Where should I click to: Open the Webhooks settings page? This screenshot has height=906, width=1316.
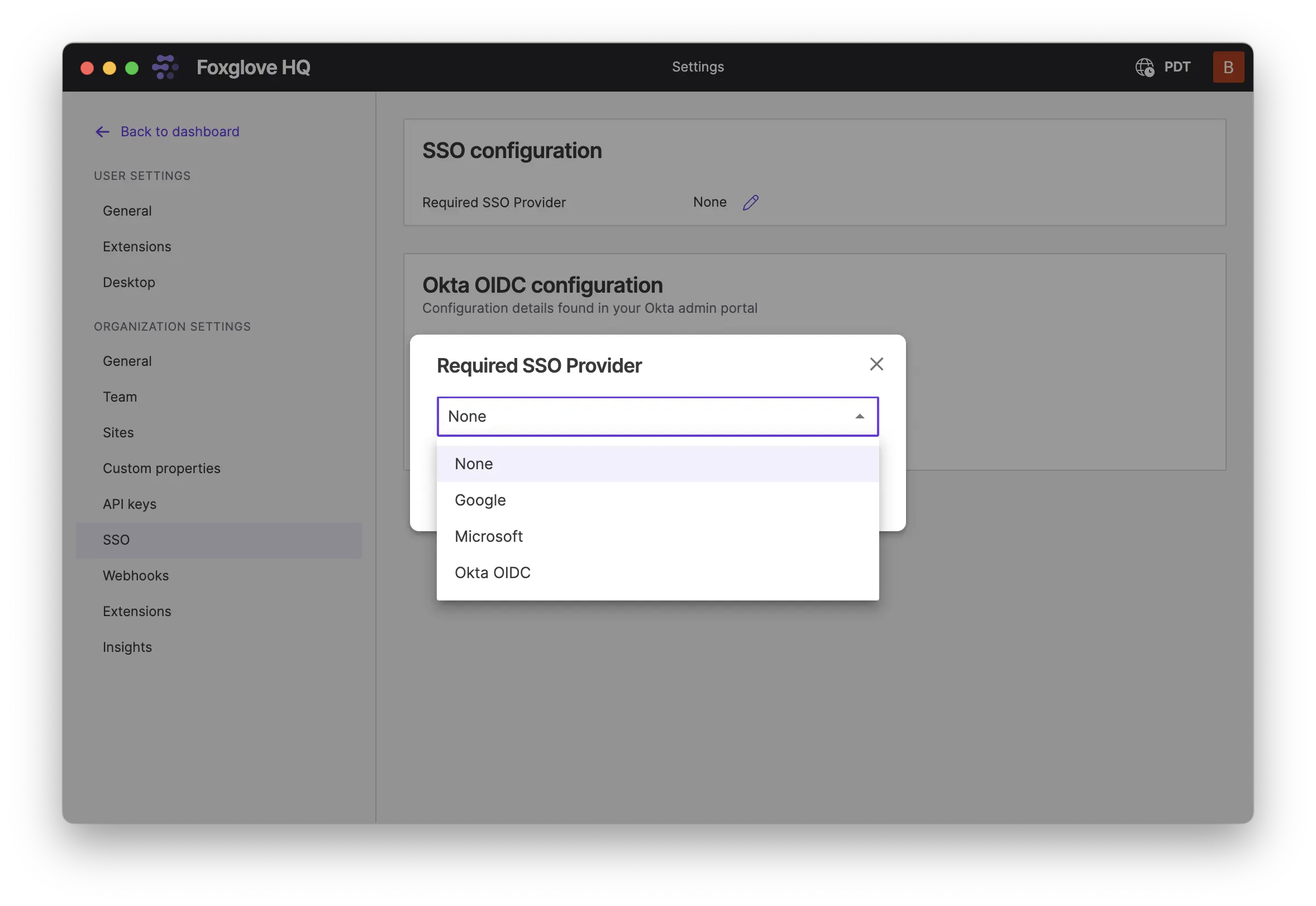(x=136, y=576)
